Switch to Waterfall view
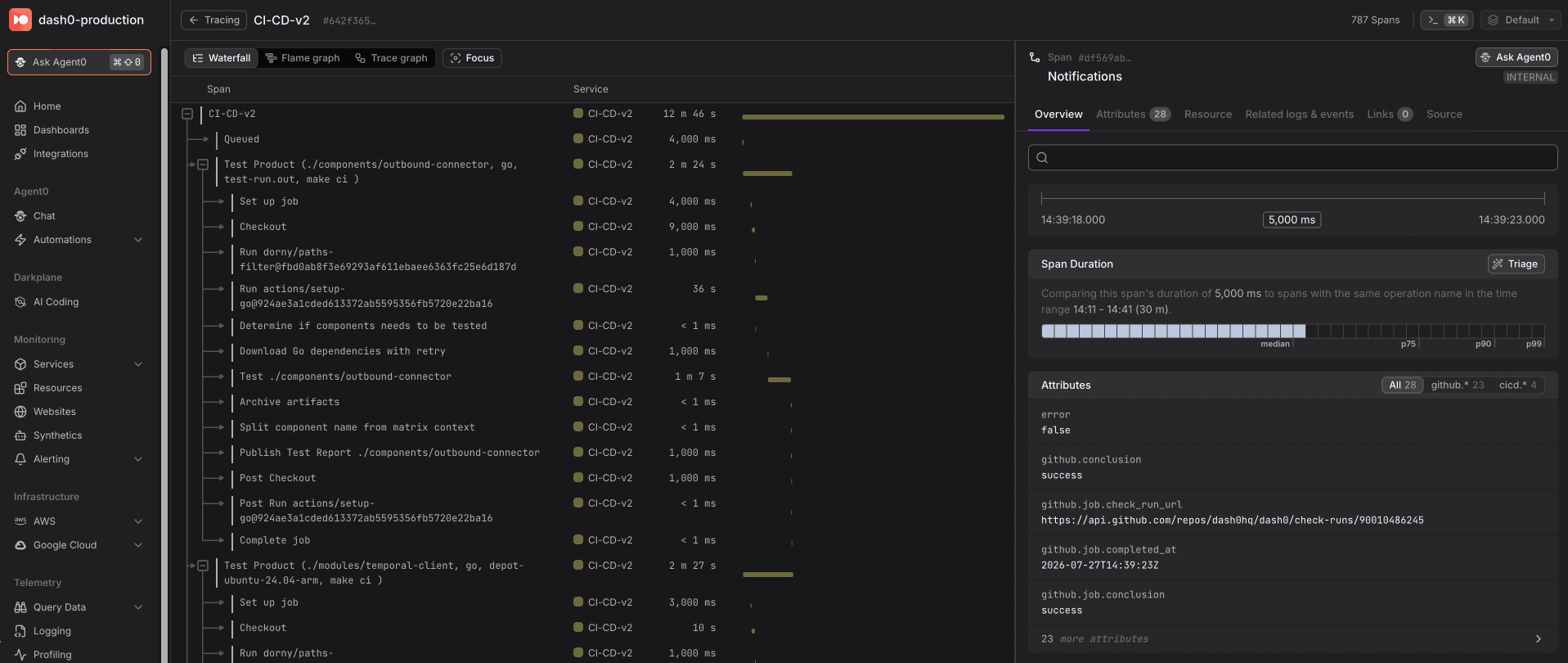Screen dimensions: 1568x663 coord(222,58)
